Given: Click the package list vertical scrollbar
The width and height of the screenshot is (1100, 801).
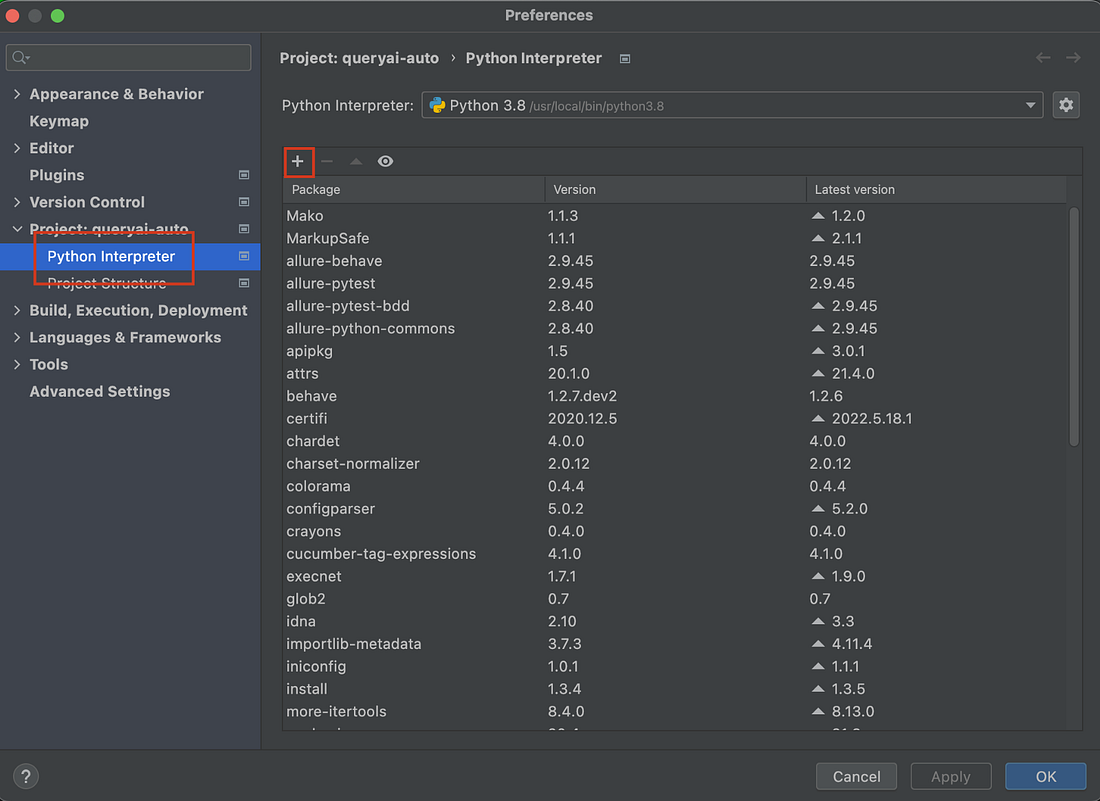Looking at the screenshot, I should tap(1073, 326).
